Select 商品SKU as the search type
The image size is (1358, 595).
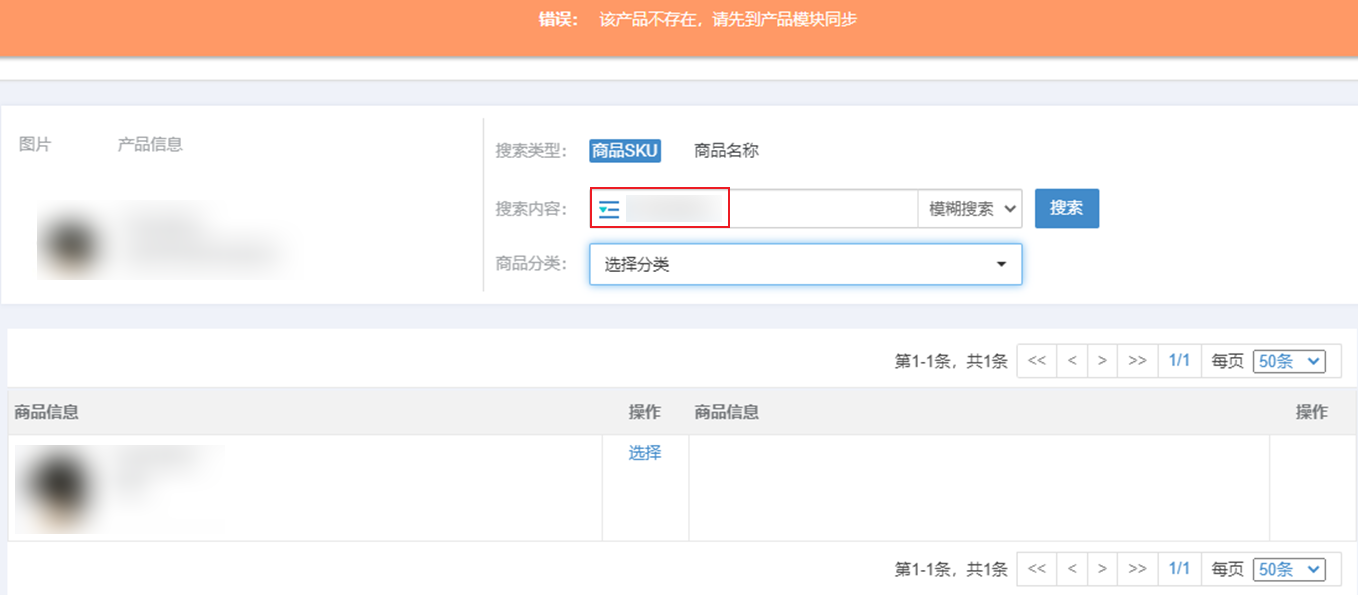[624, 151]
